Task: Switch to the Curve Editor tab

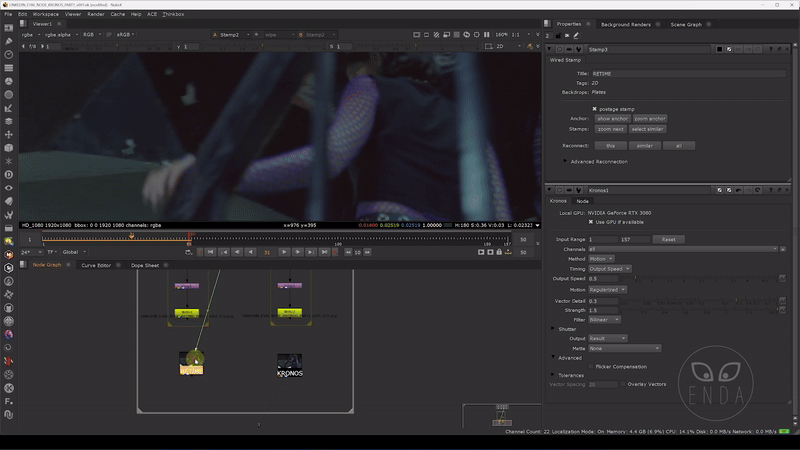Action: tap(96, 265)
